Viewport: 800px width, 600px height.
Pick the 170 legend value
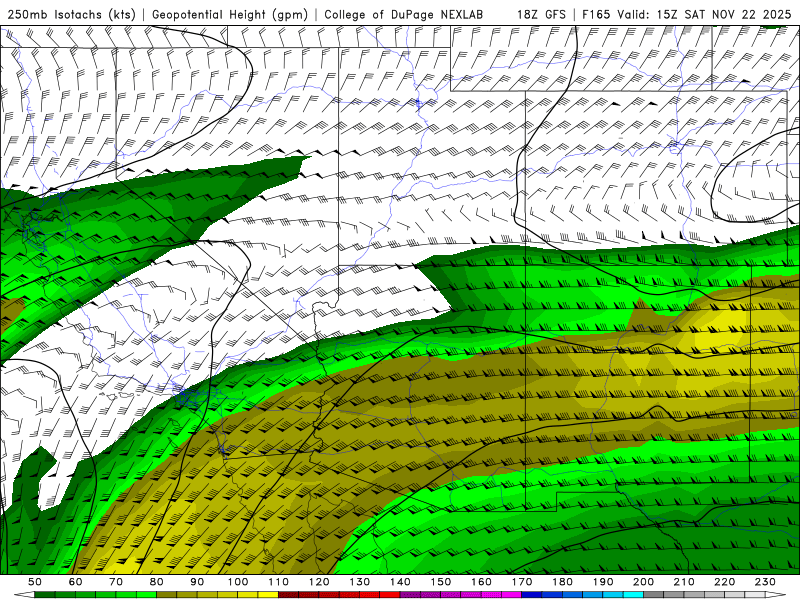click(522, 582)
